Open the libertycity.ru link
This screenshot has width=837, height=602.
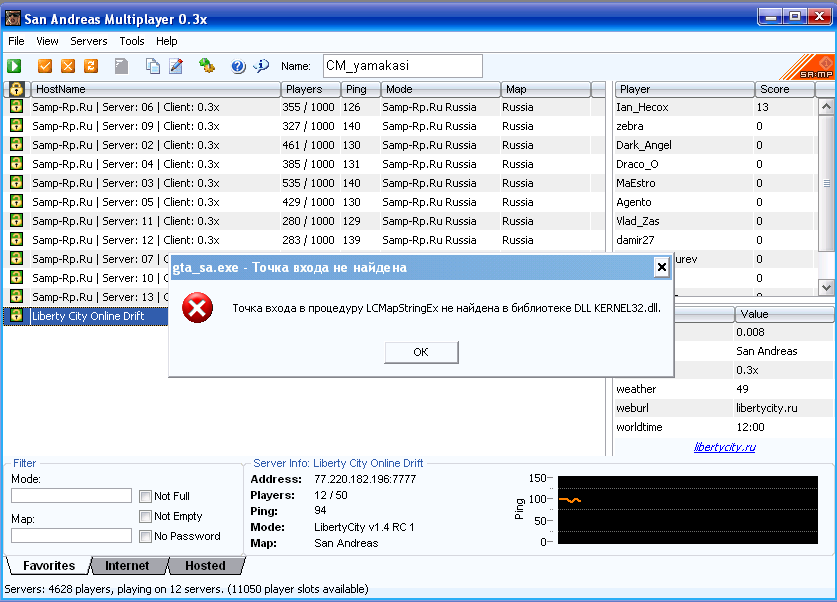[725, 447]
